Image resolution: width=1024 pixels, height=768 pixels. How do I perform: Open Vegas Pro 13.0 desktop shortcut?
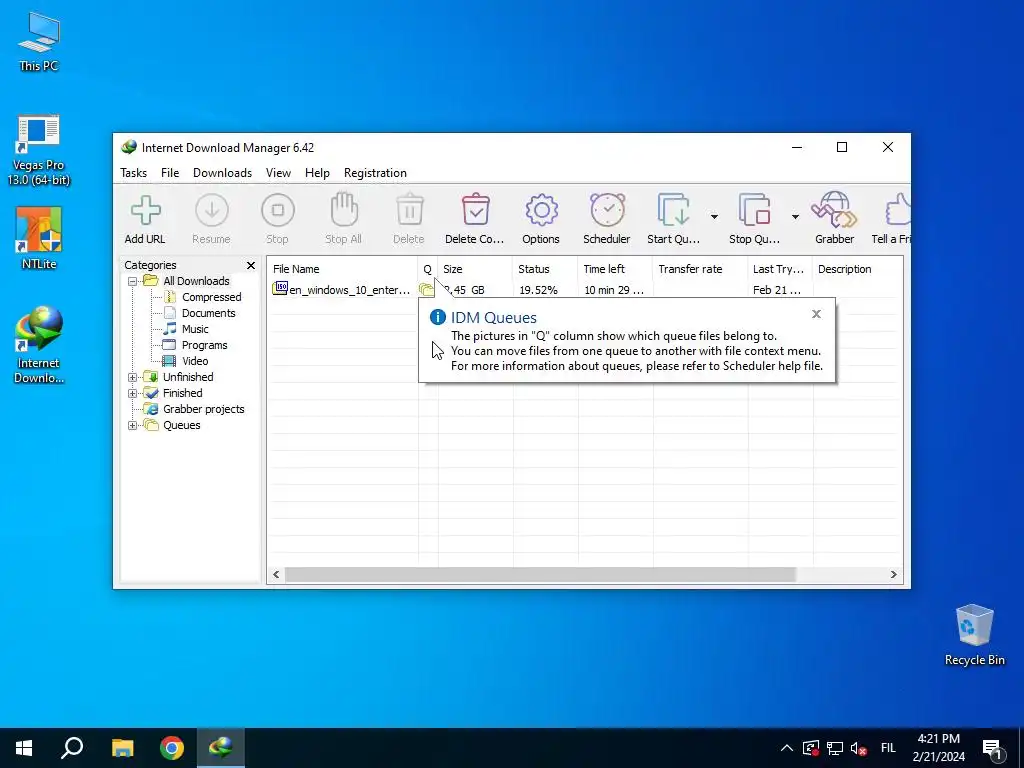click(39, 150)
